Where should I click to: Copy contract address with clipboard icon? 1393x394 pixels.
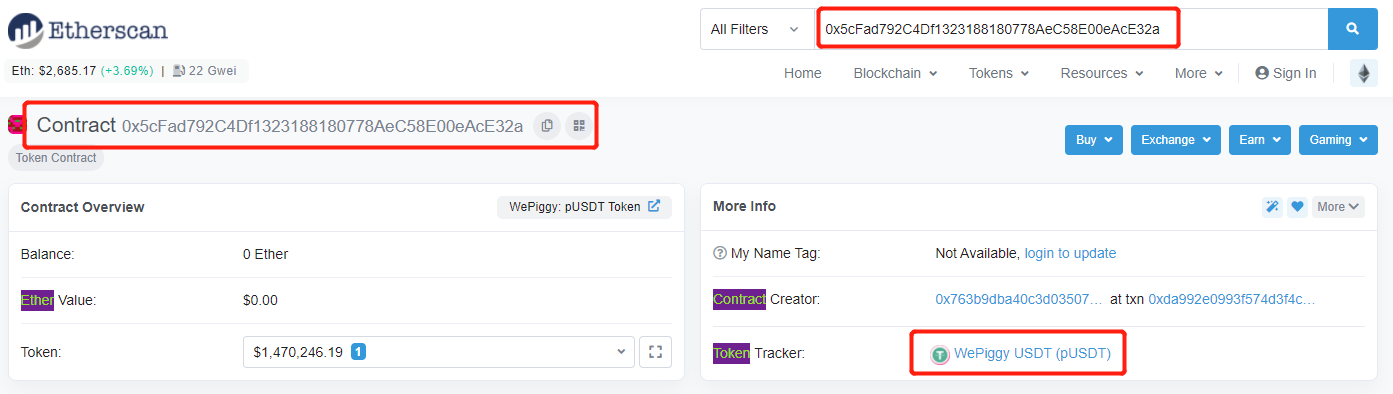pos(546,125)
